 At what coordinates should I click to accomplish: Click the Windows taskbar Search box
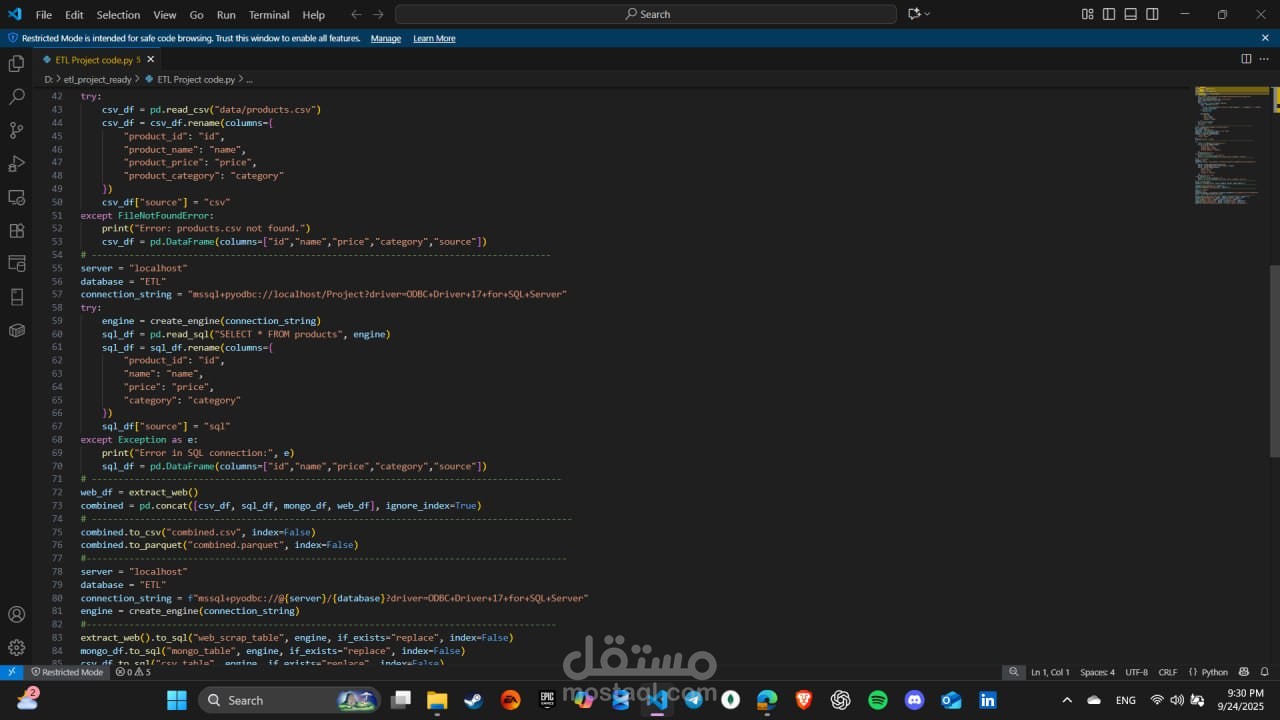pyautogui.click(x=290, y=700)
